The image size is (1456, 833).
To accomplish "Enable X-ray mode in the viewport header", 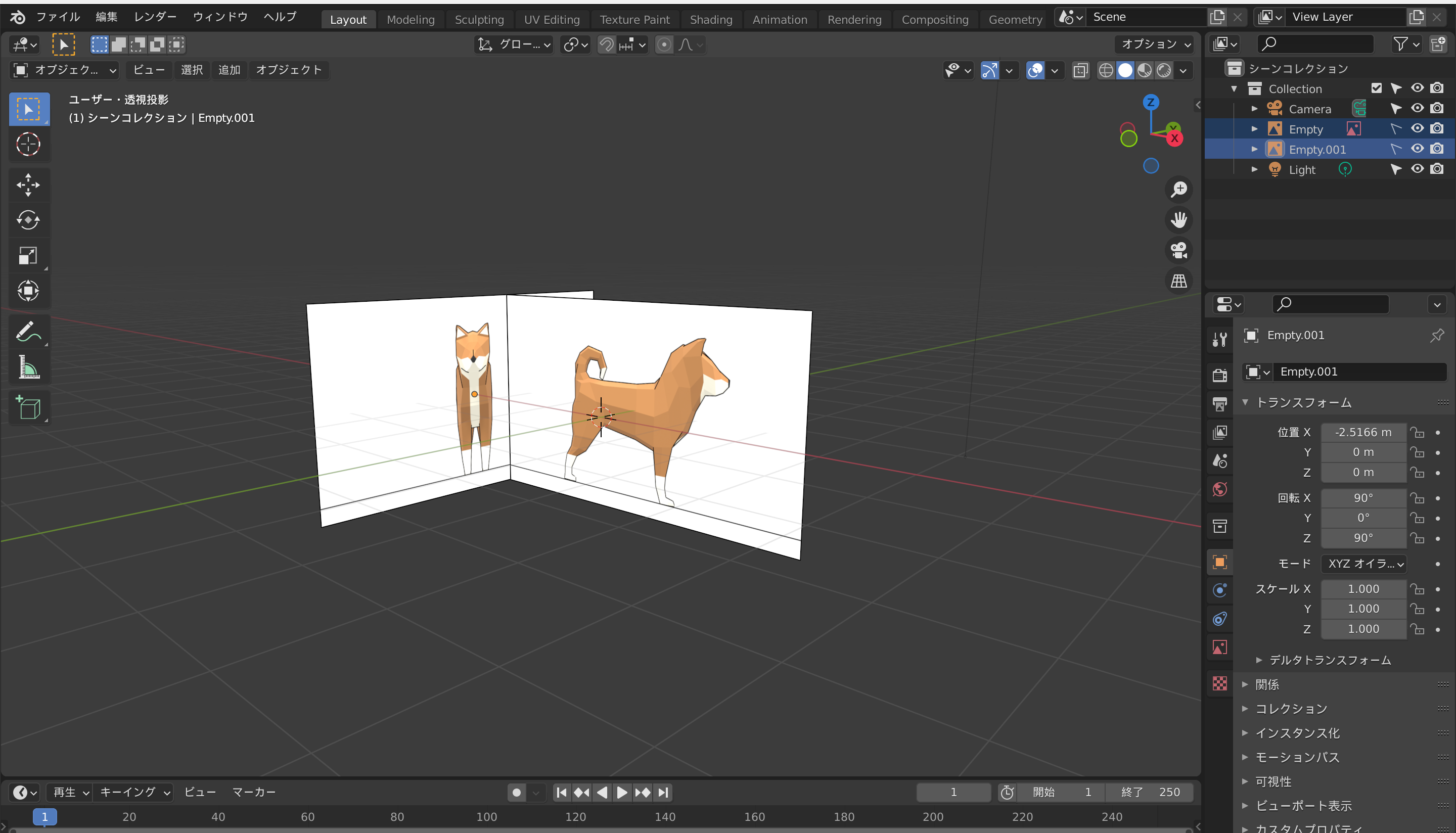I will (x=1080, y=70).
